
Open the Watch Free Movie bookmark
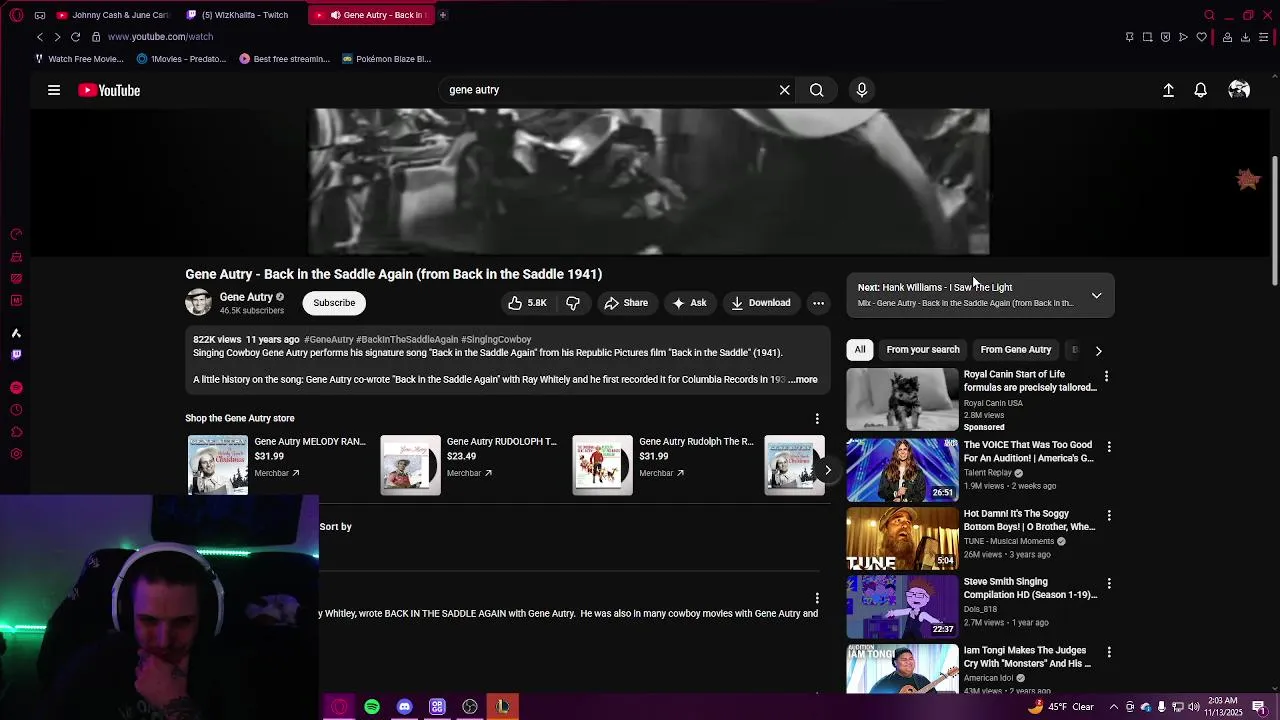pos(79,59)
